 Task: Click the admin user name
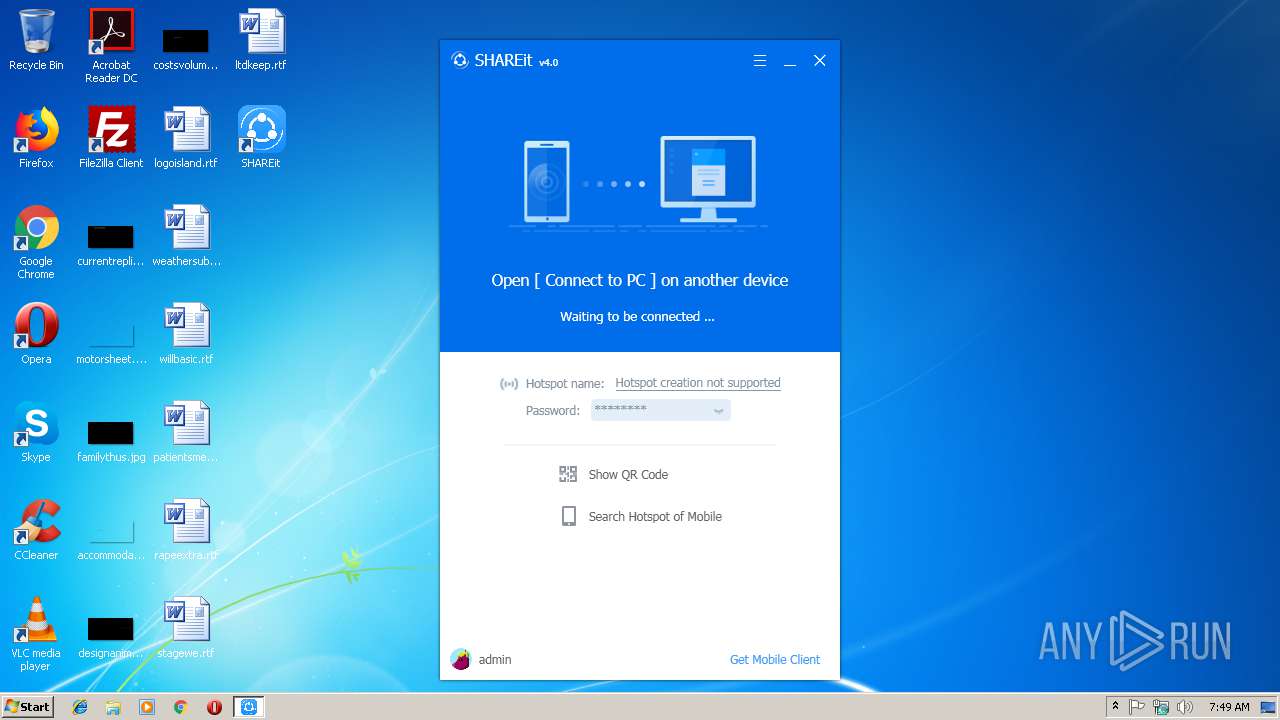point(495,660)
